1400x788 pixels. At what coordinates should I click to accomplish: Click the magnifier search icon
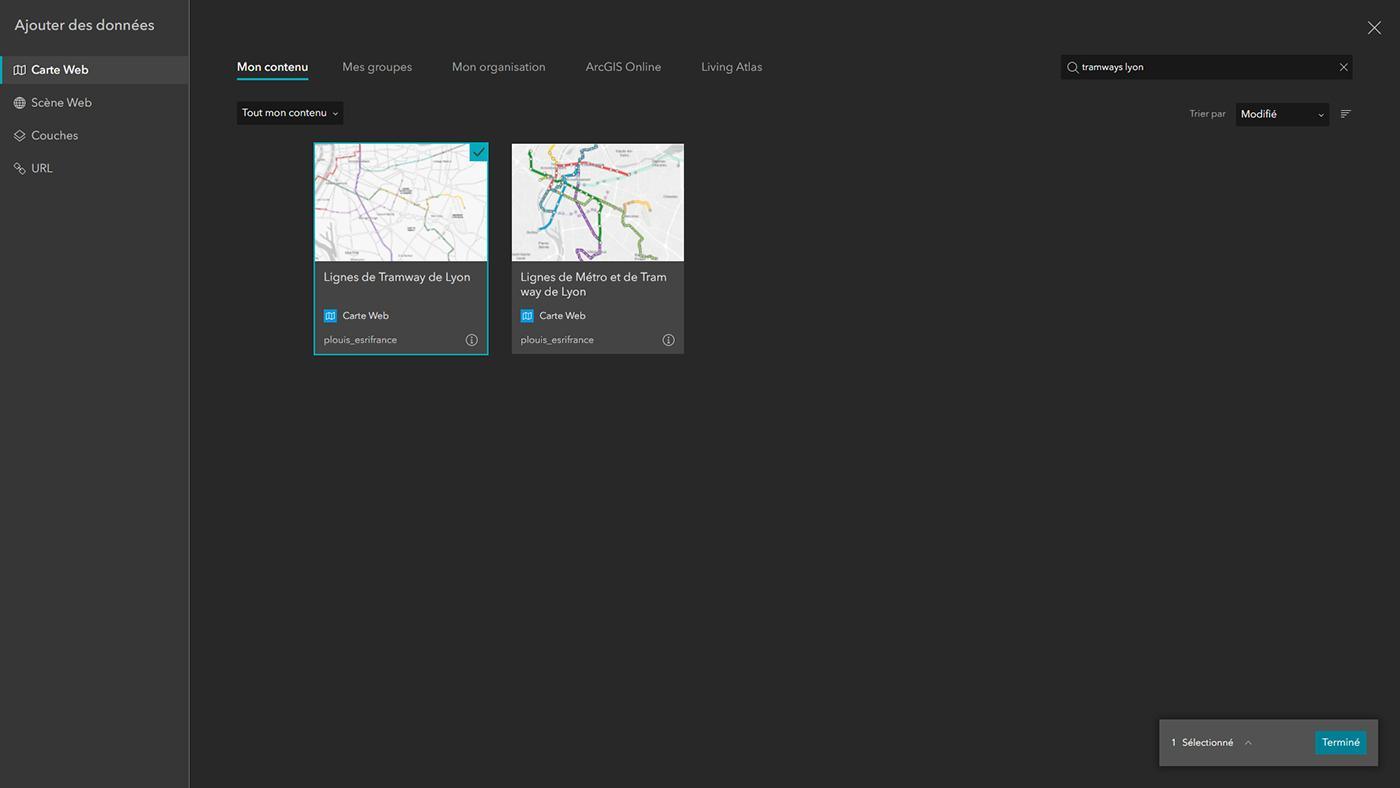(1072, 67)
